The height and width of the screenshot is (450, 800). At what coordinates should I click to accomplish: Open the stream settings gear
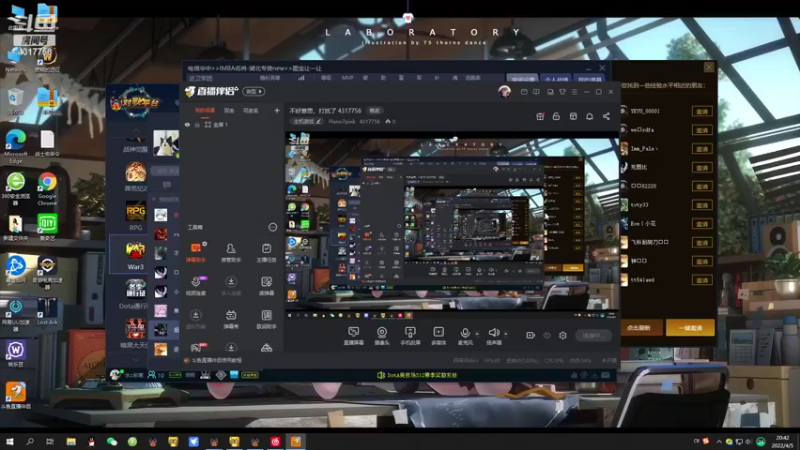point(563,335)
